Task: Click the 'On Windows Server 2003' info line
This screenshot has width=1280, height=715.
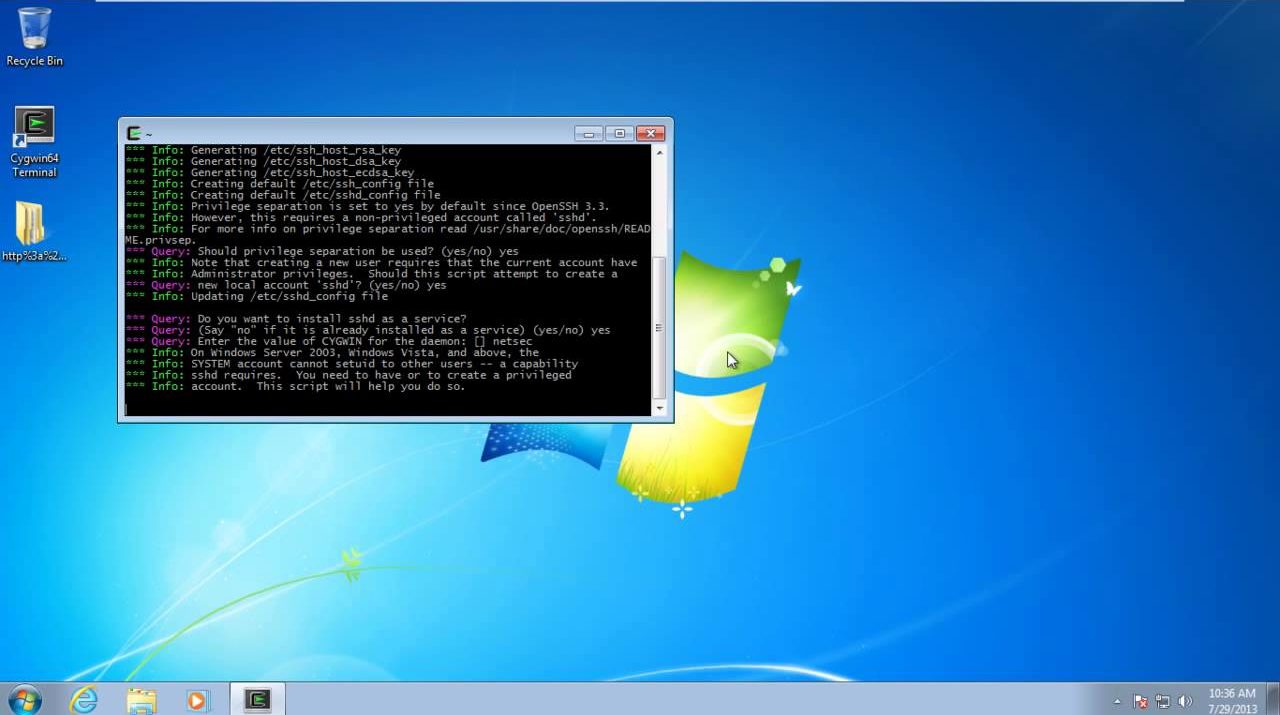Action: tap(332, 352)
